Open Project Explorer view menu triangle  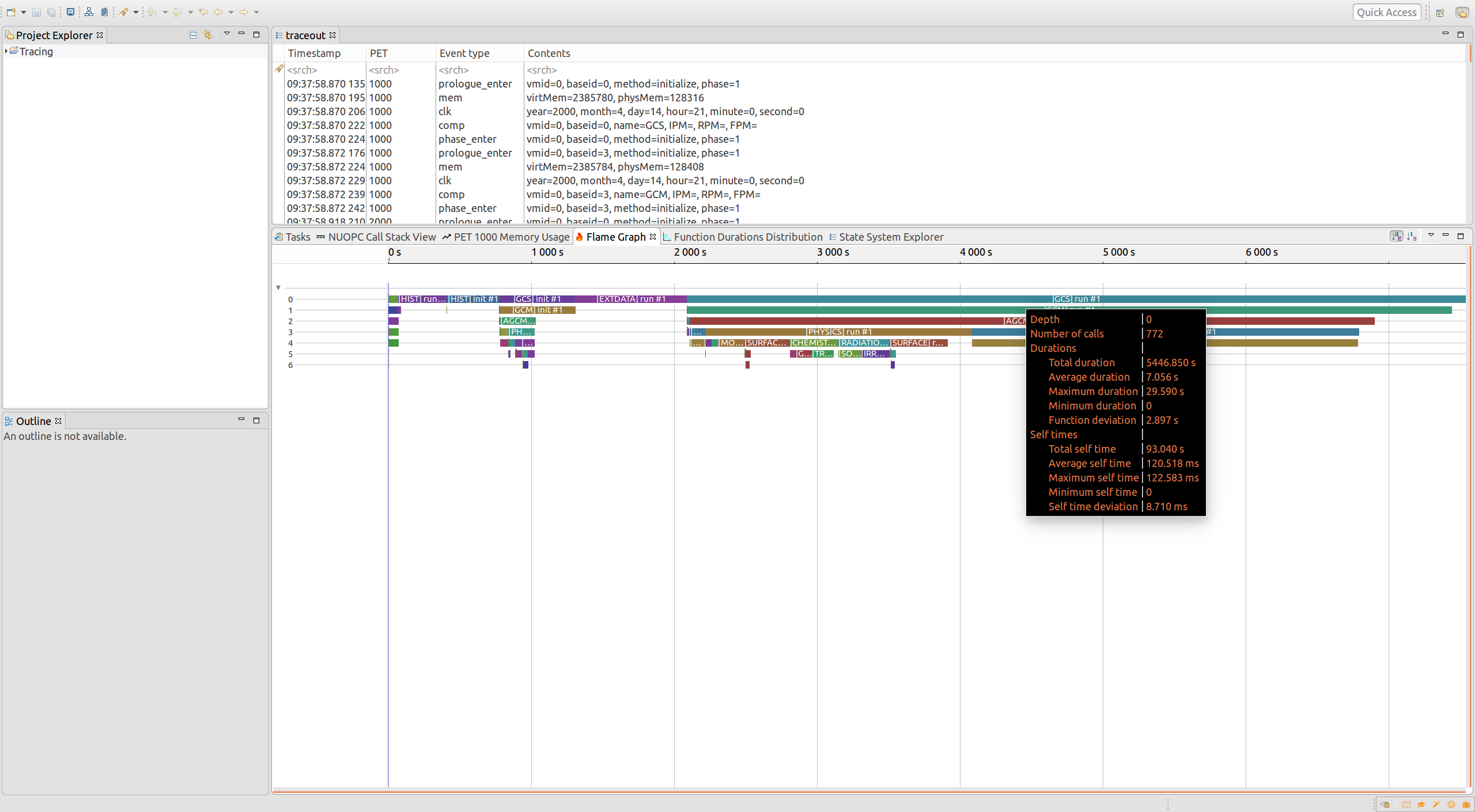tap(227, 34)
